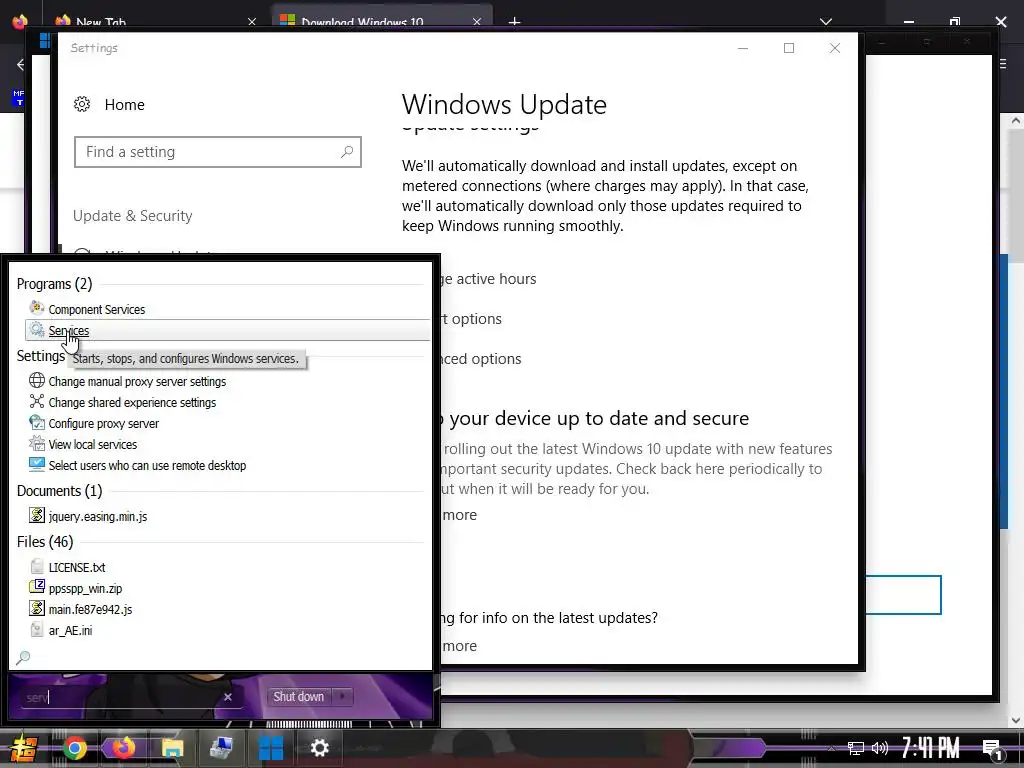Click the Configure proxy server icon
Screen dimensions: 1024x768
coord(37,422)
